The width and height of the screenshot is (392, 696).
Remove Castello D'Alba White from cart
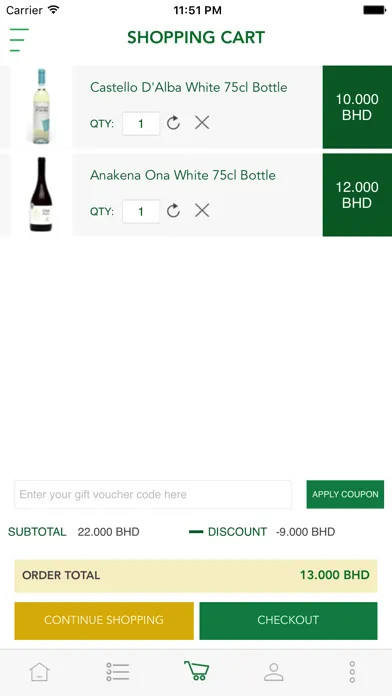pyautogui.click(x=202, y=123)
